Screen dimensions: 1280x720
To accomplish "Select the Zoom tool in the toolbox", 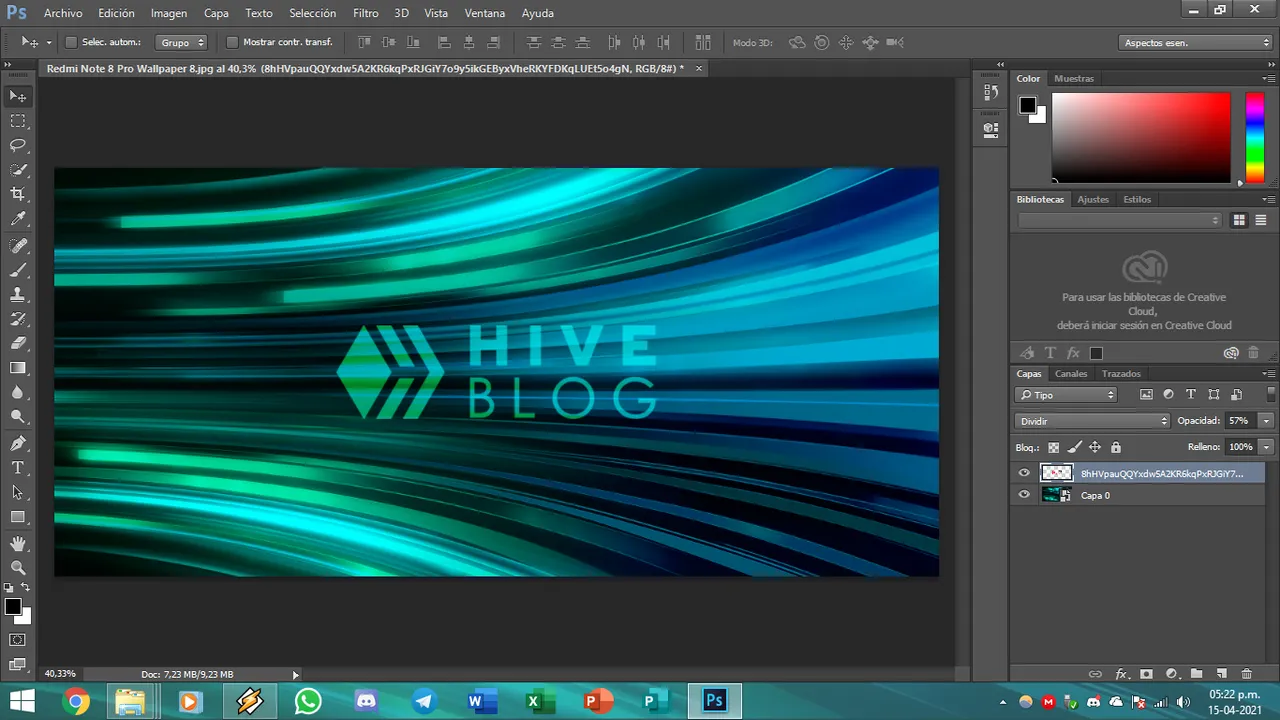I will click(x=18, y=567).
